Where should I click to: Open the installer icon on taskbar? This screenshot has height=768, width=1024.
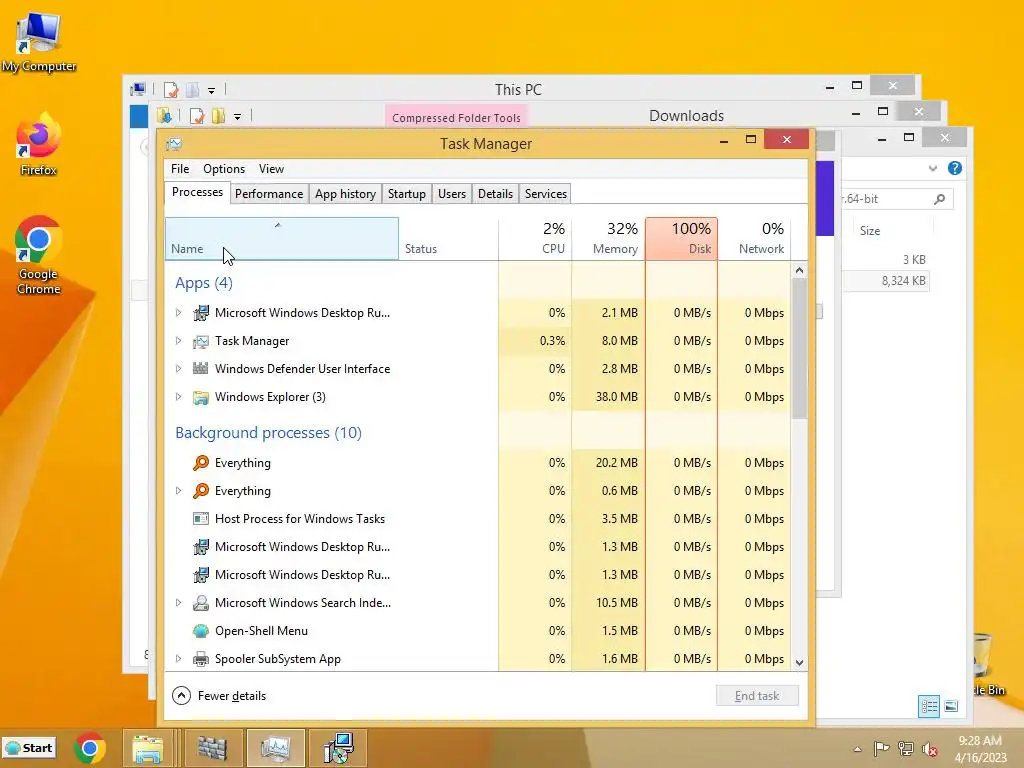pos(339,748)
